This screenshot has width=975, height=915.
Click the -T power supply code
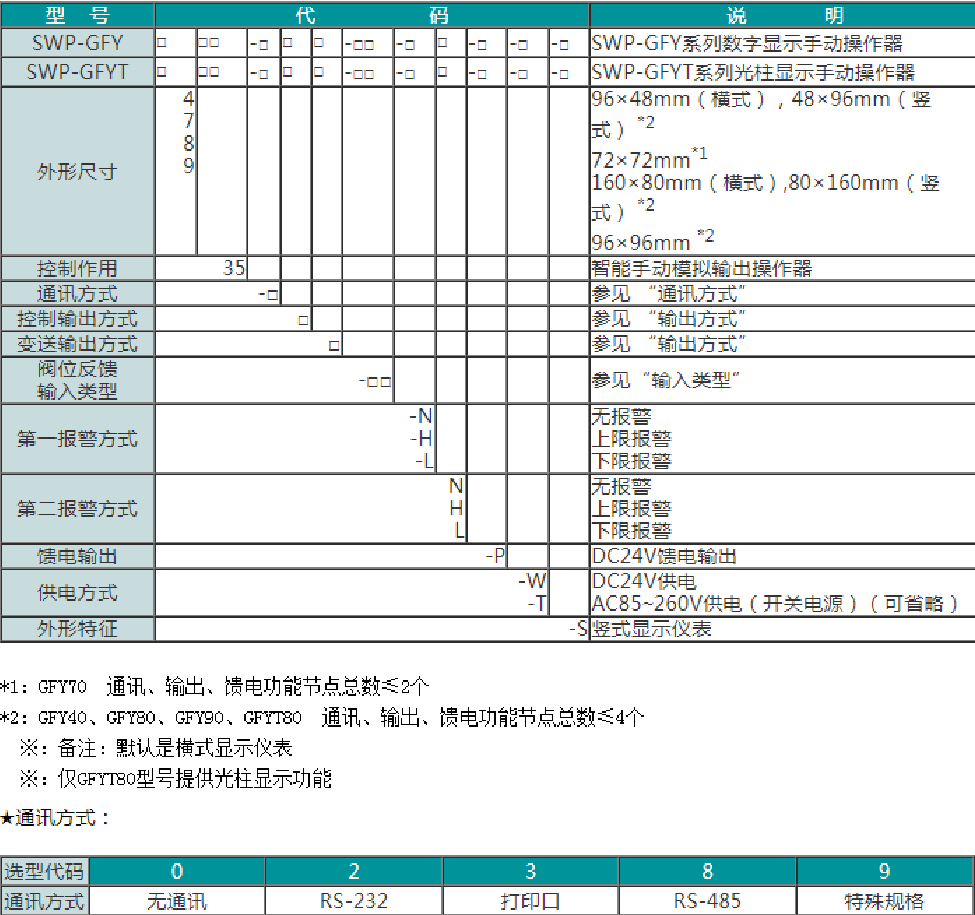coord(537,603)
